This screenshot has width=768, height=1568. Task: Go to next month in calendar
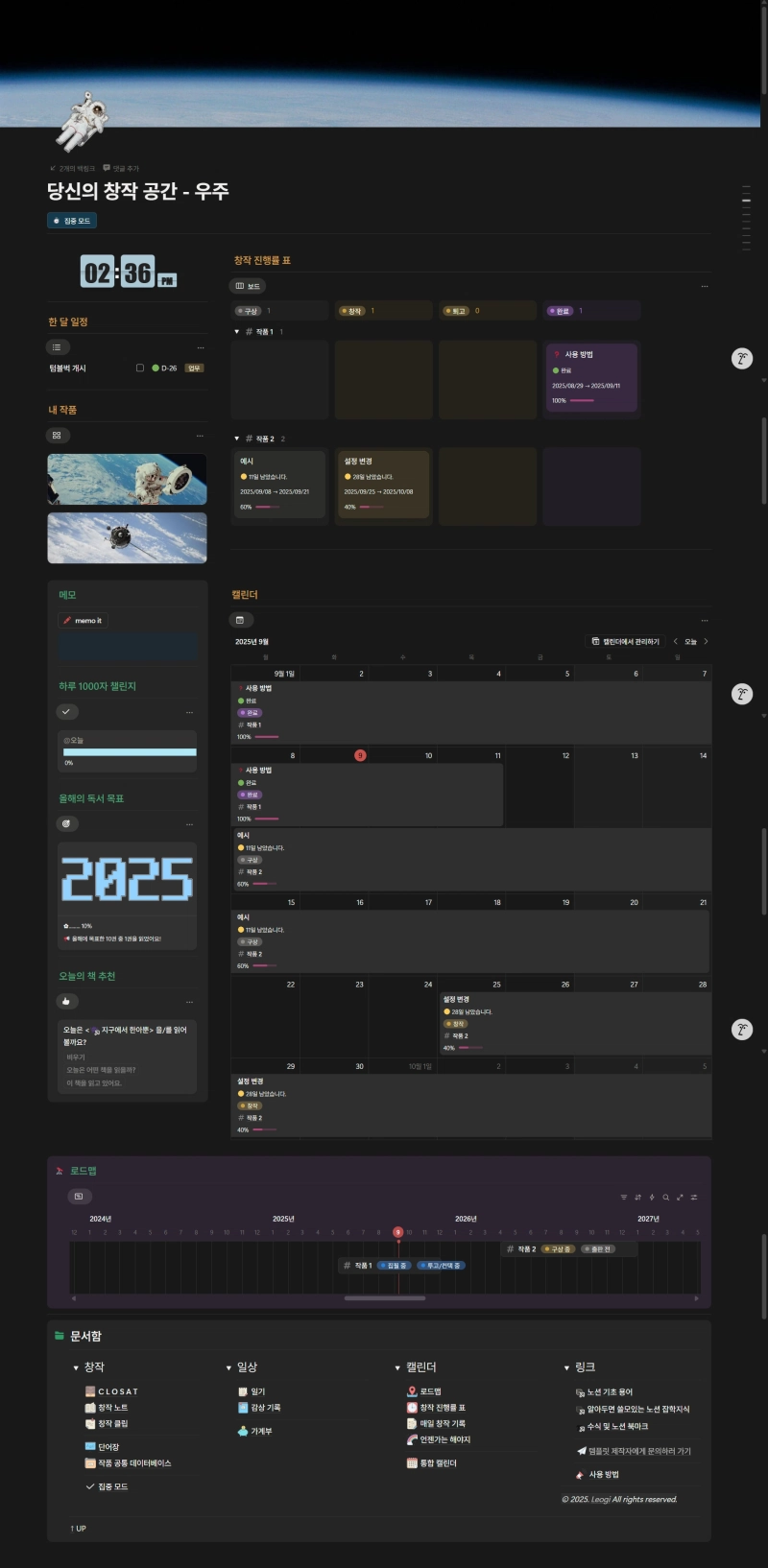pos(706,641)
